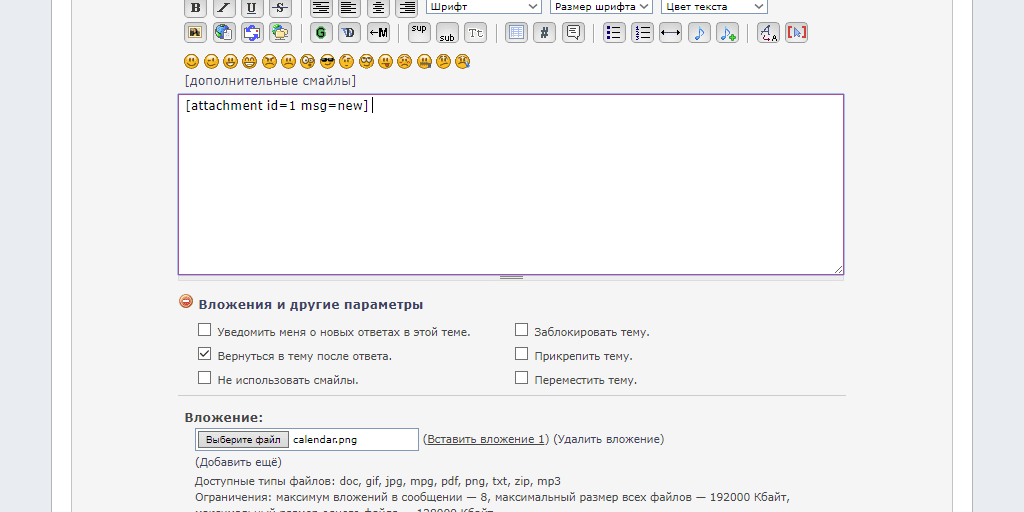Click the "Вставить вложение 1" link
Viewport: 1024px width, 512px height.
(x=486, y=439)
